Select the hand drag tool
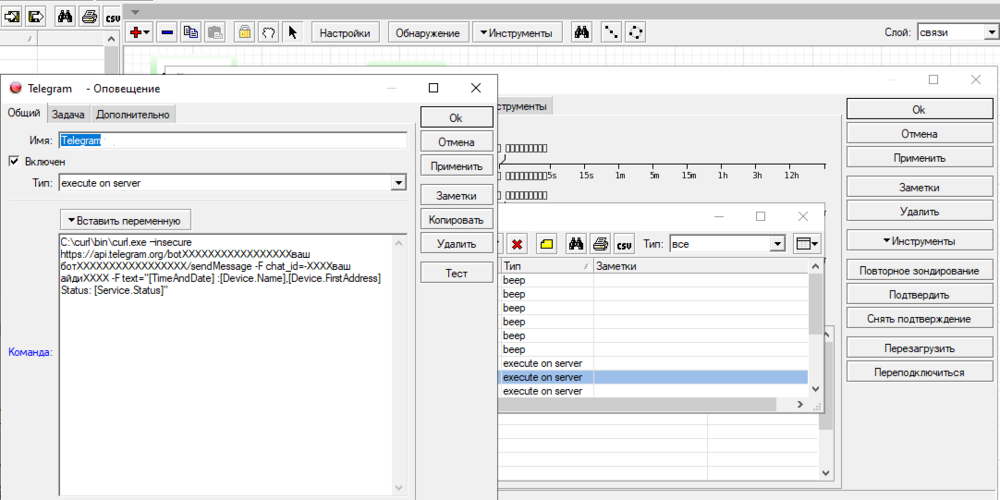The height and width of the screenshot is (500, 1000). (268, 32)
